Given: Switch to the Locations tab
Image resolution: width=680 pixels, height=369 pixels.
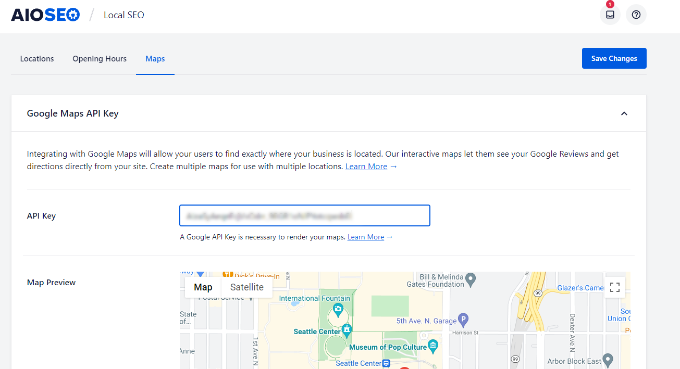Looking at the screenshot, I should pyautogui.click(x=37, y=59).
